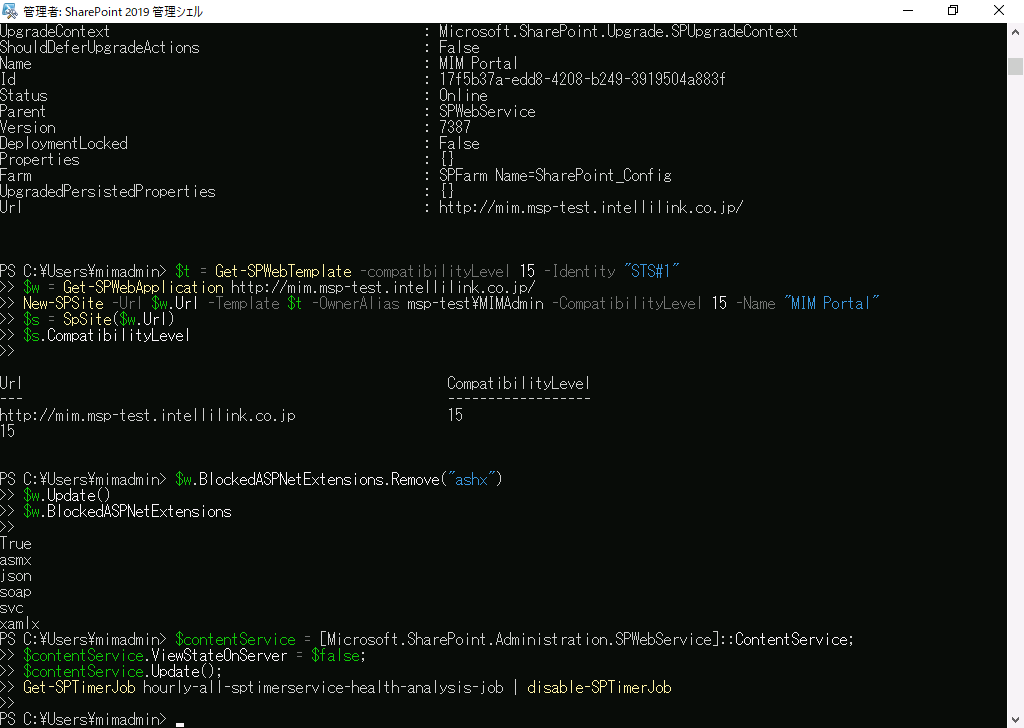Minimize the SharePoint 2019 shell window
This screenshot has width=1024, height=728.
pyautogui.click(x=908, y=10)
